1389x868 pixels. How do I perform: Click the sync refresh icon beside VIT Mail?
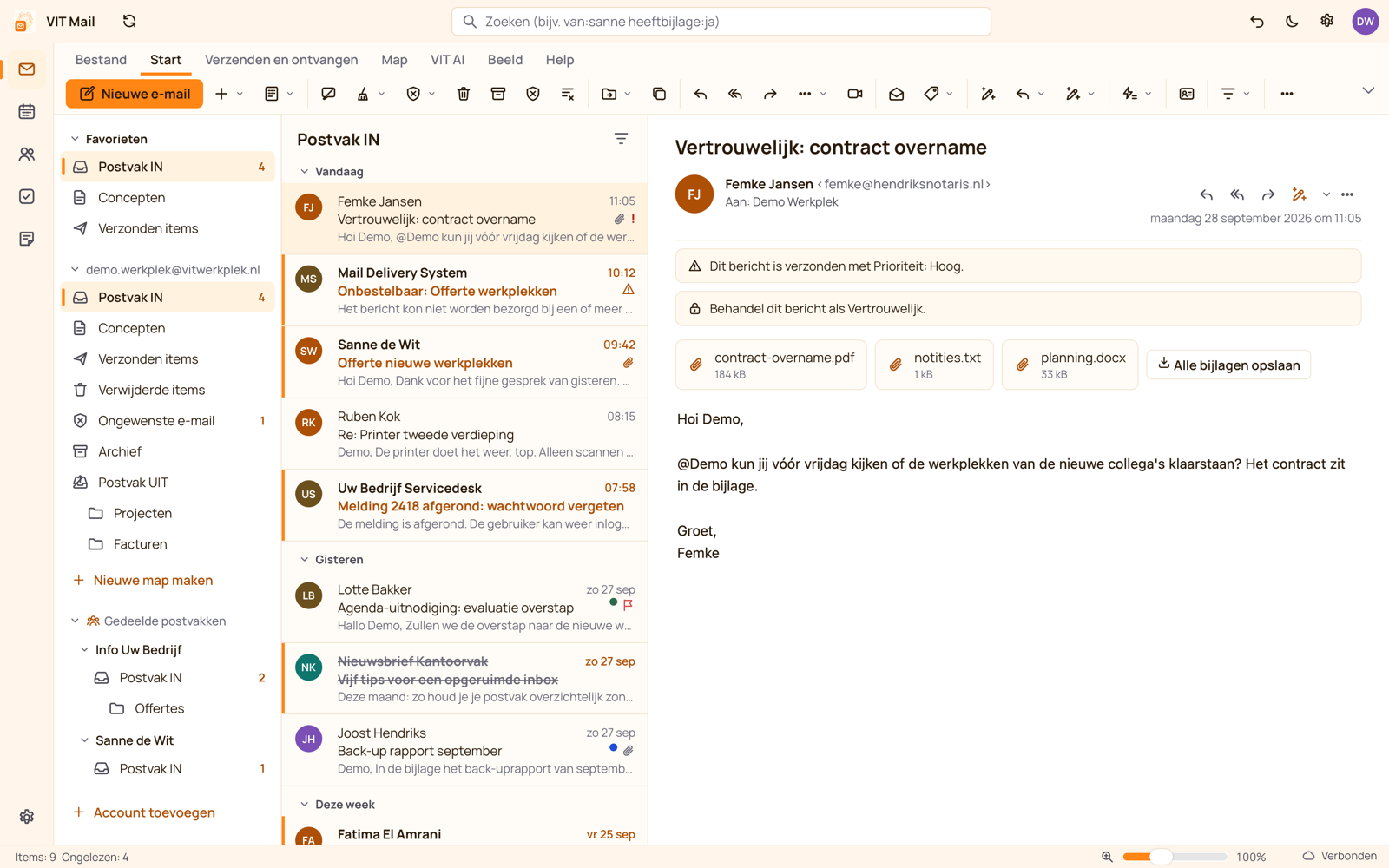coord(129,21)
